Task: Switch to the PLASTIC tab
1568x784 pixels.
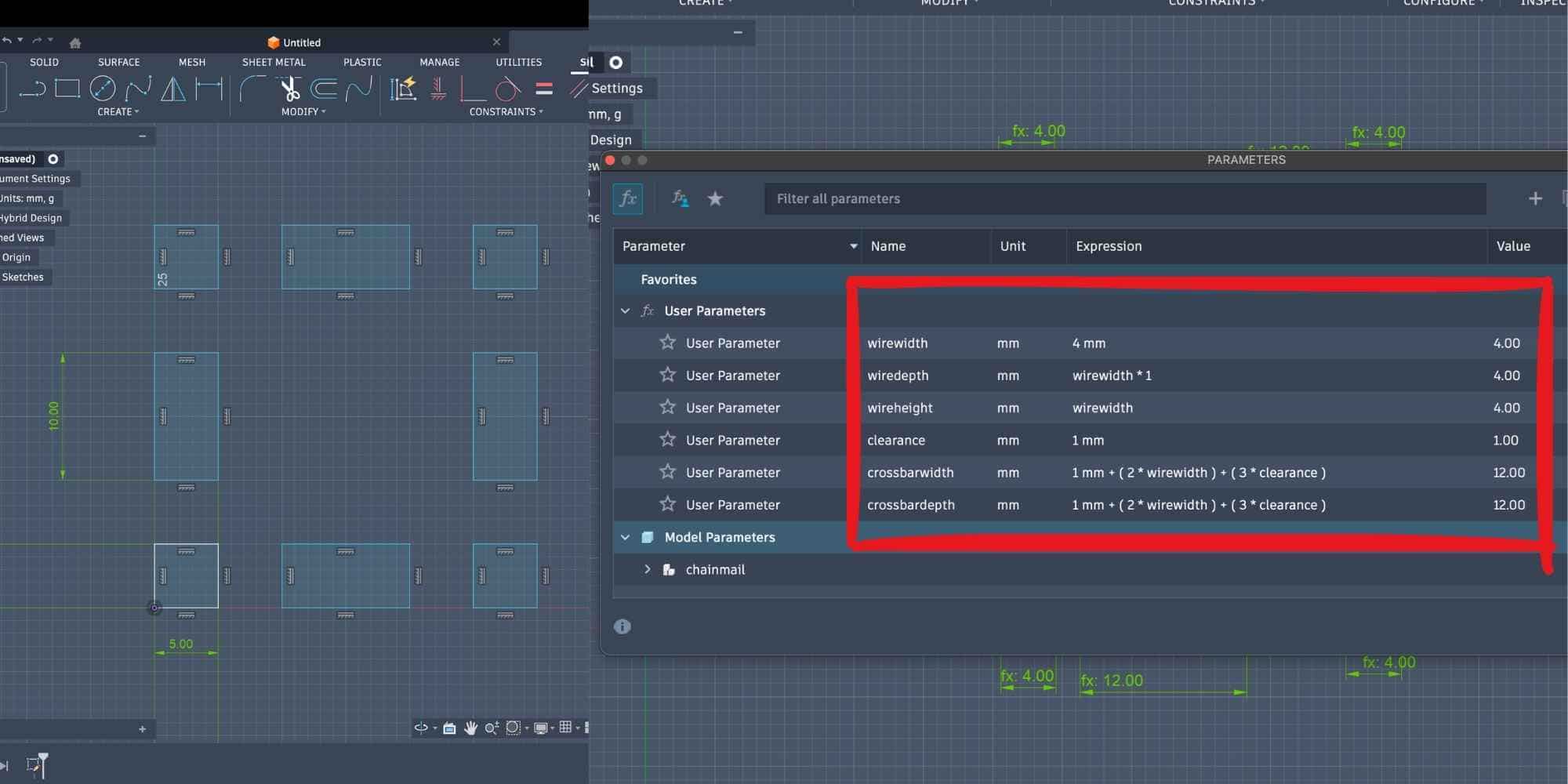Action: (362, 62)
